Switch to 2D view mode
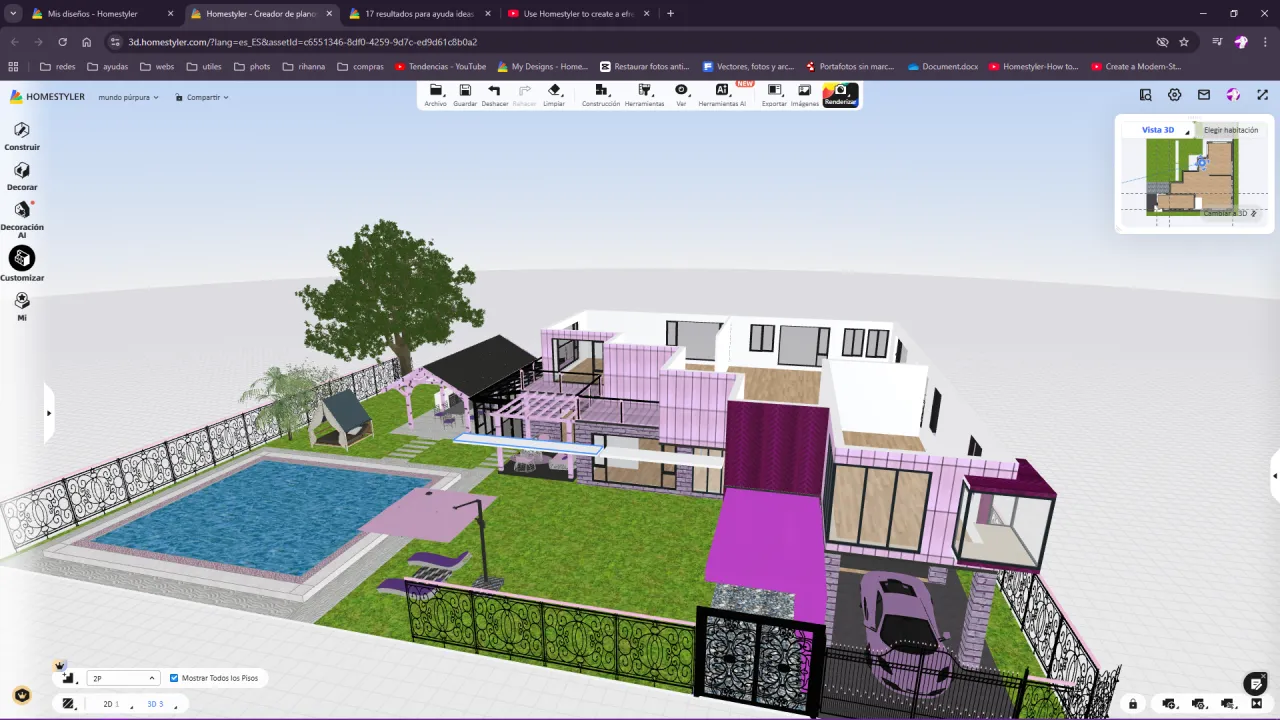Viewport: 1280px width, 720px height. 108,704
